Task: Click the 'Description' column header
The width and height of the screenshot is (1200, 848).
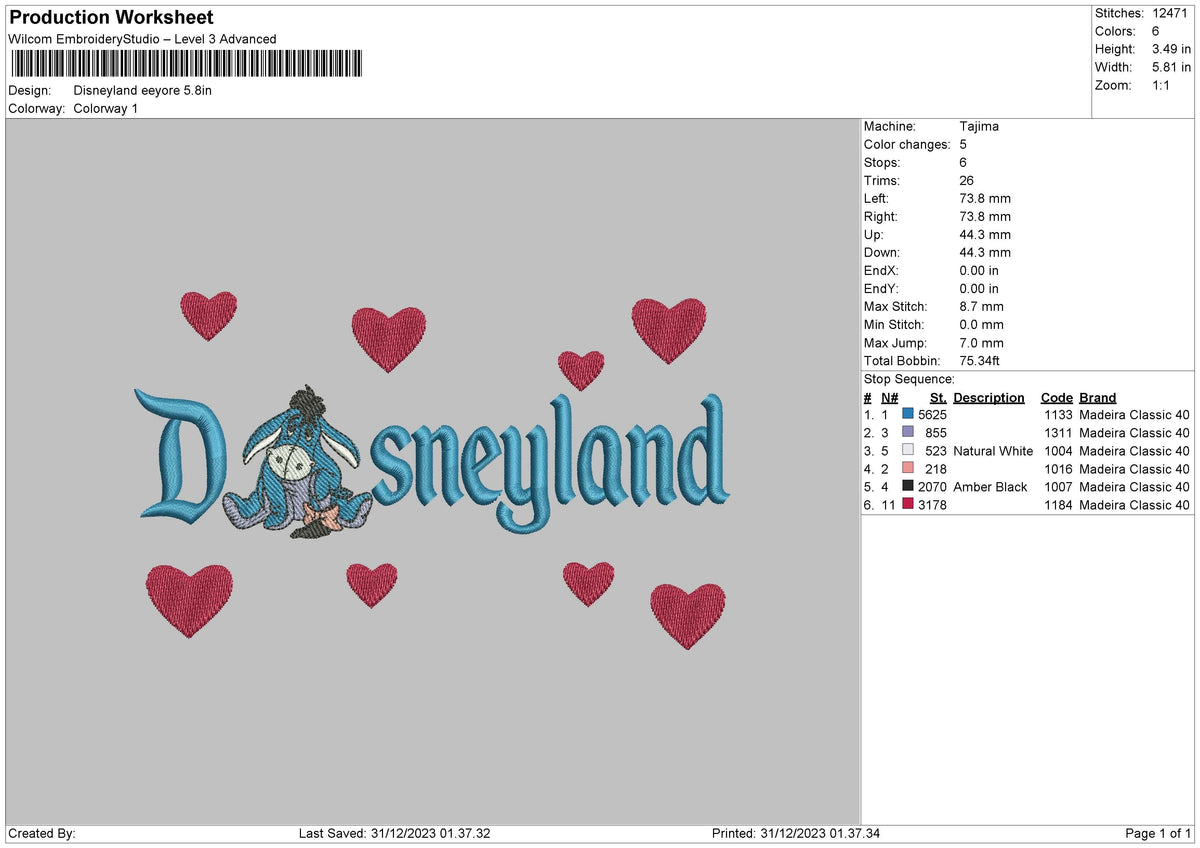Action: (x=989, y=397)
